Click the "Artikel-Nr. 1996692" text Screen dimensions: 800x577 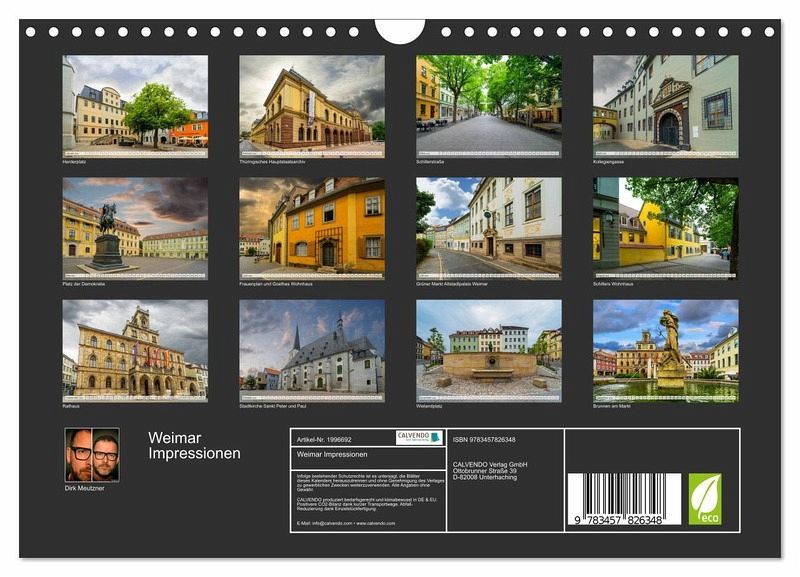(324, 439)
